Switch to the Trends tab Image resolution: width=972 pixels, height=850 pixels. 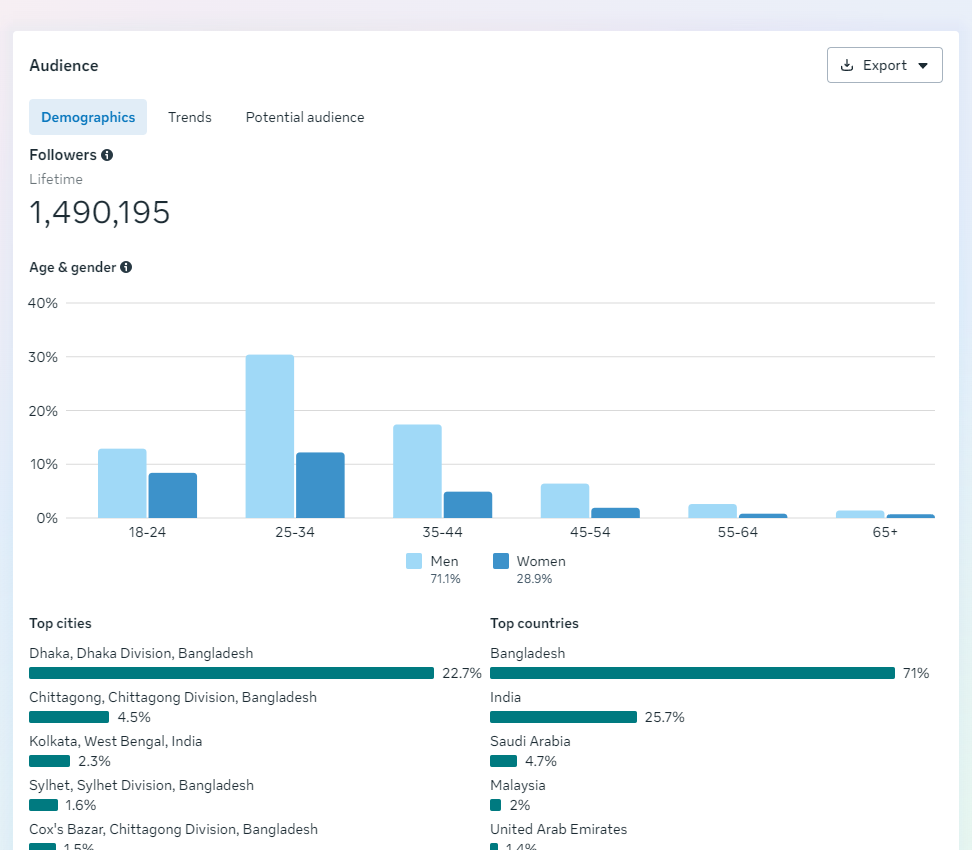[x=190, y=117]
